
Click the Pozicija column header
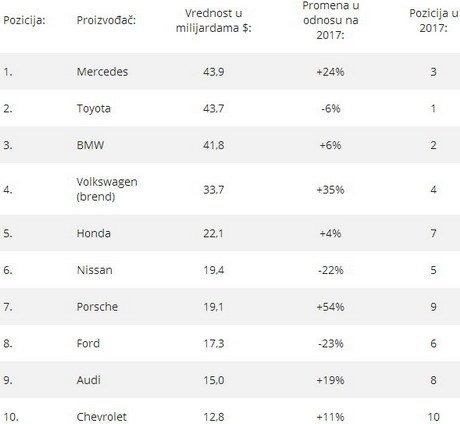tap(24, 20)
